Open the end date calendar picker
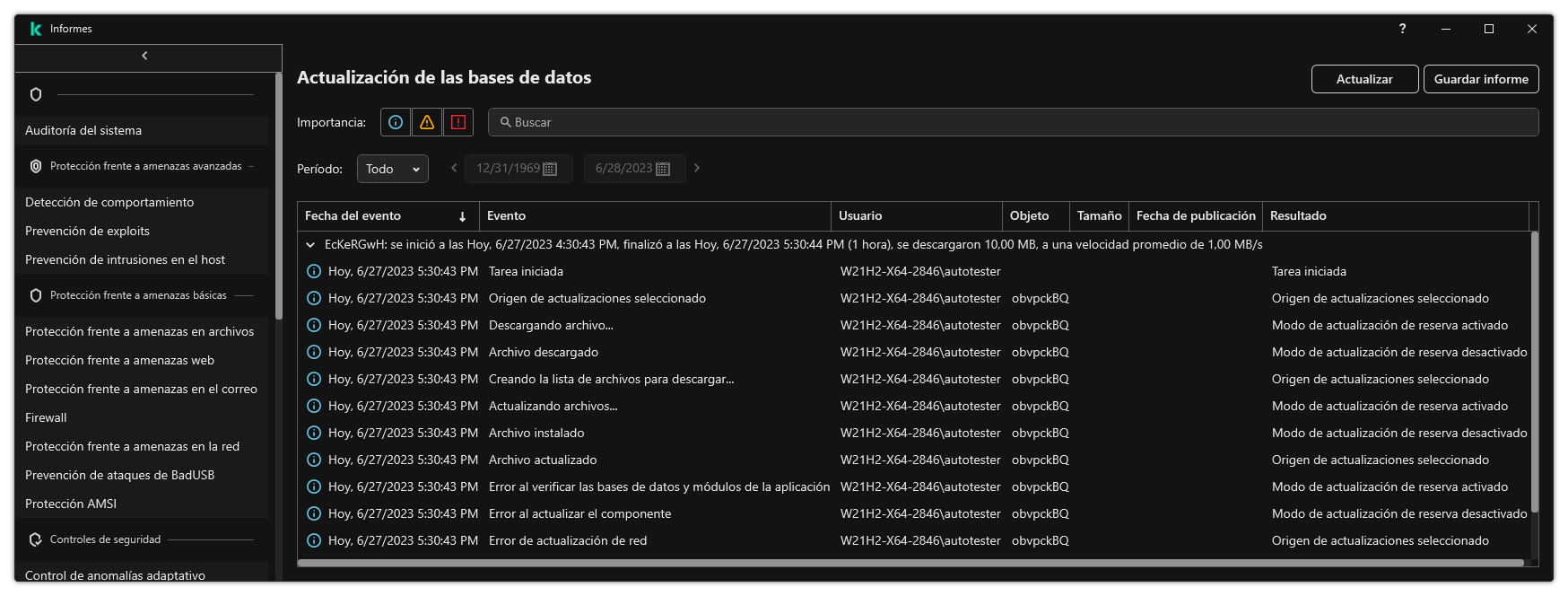1568x596 pixels. point(663,169)
